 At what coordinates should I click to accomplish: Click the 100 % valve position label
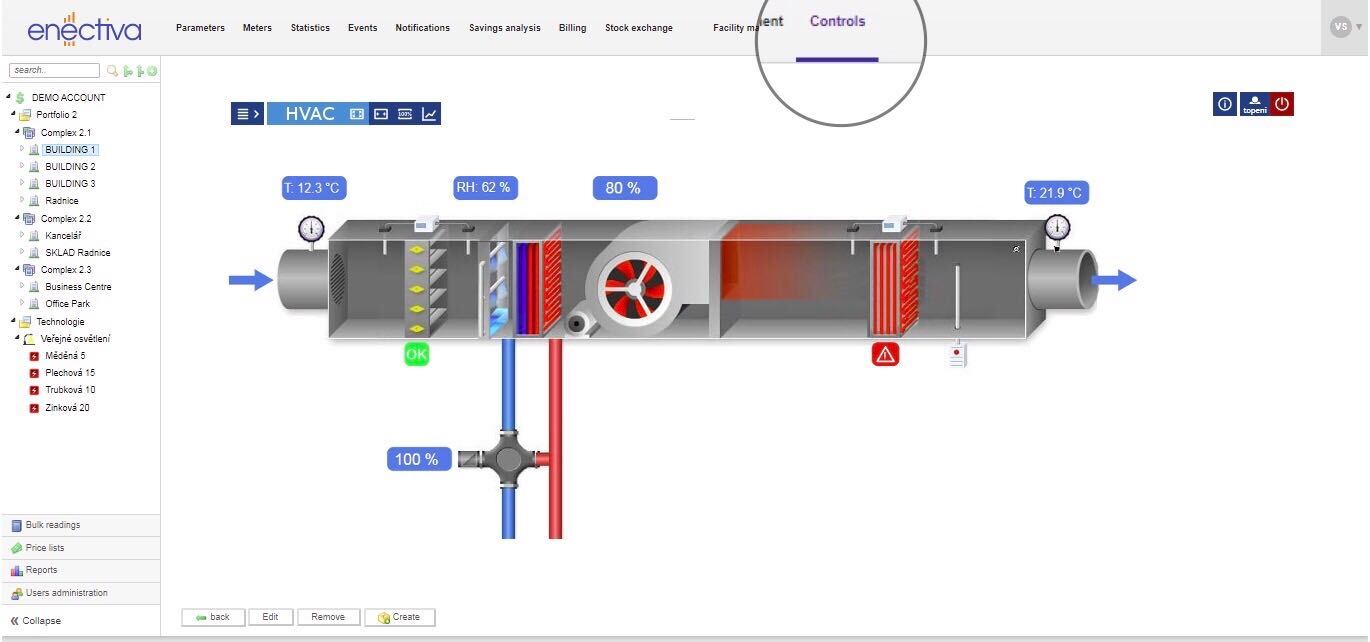[x=416, y=459]
